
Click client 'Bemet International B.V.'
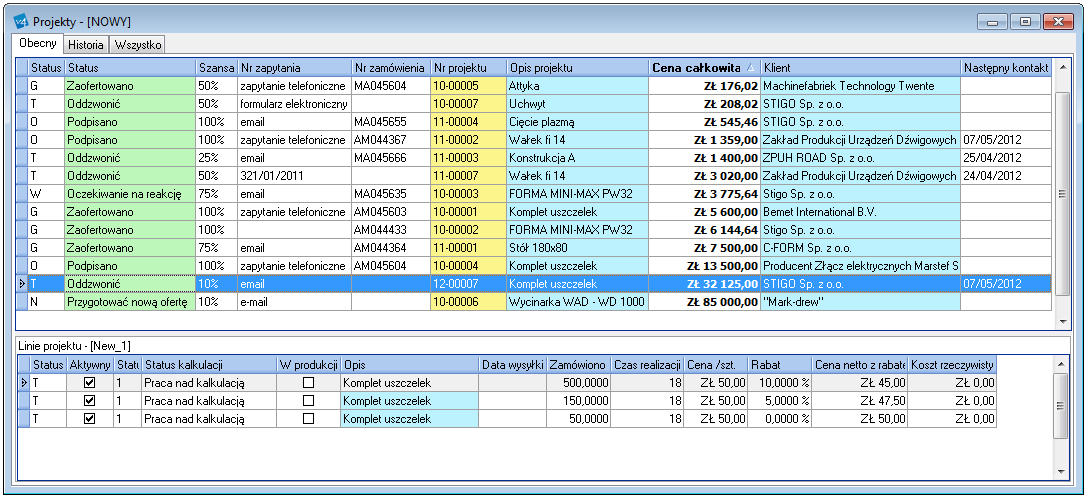(860, 212)
